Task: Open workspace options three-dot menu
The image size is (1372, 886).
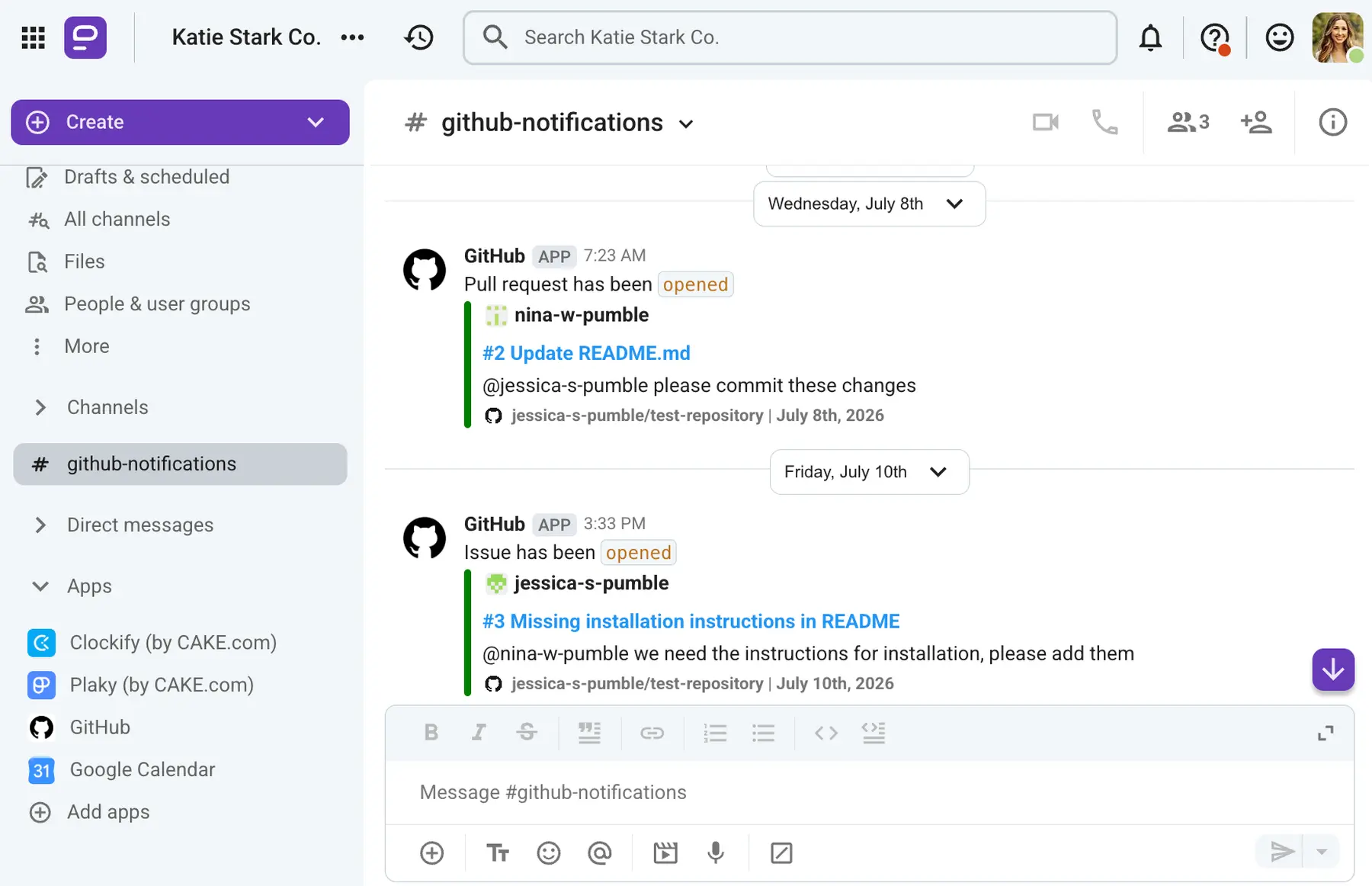Action: point(352,37)
